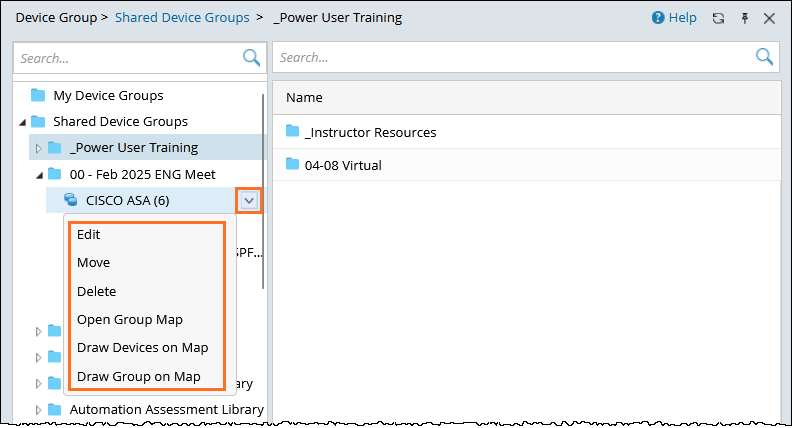This screenshot has height=428, width=792.
Task: Click left search magnifier icon
Action: pyautogui.click(x=251, y=58)
